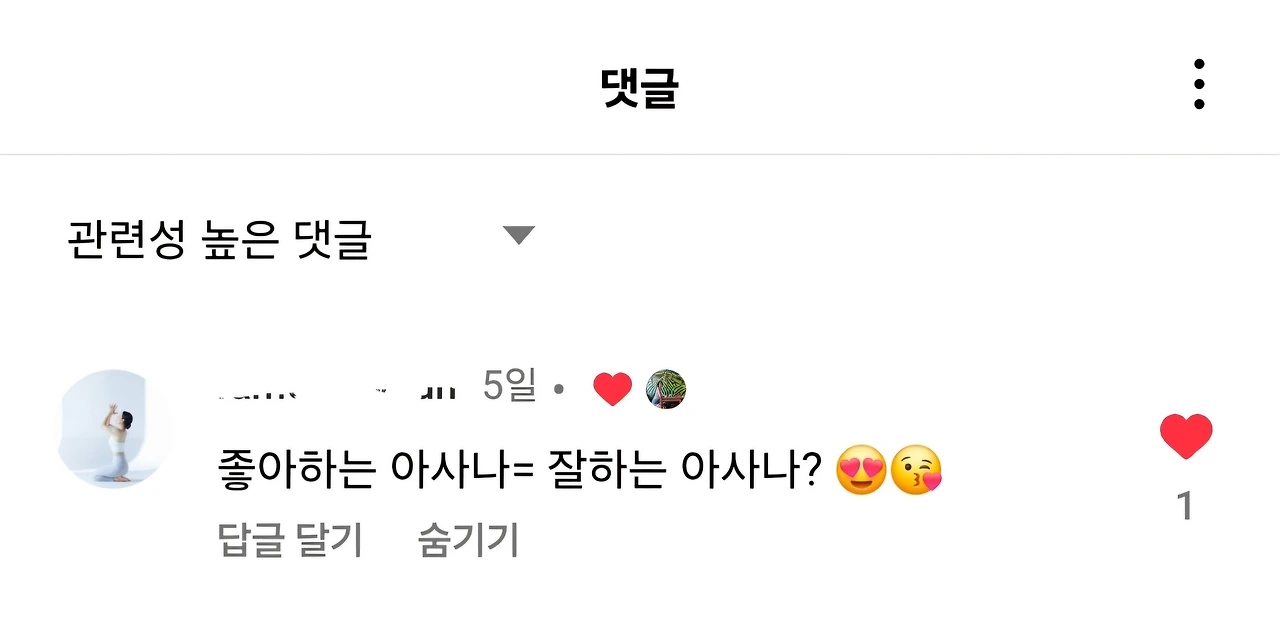
Task: View the commenter's yoga pose profile picture
Action: [113, 428]
